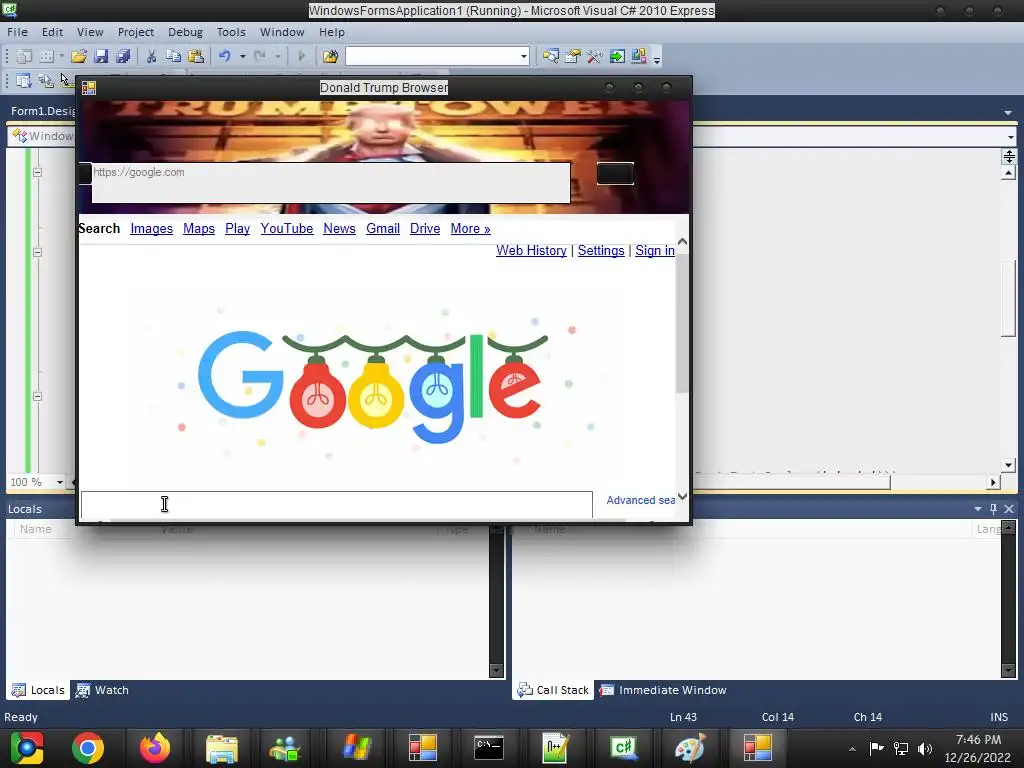Collapse the bottom code outlining minus box
The height and width of the screenshot is (768, 1024).
37,396
